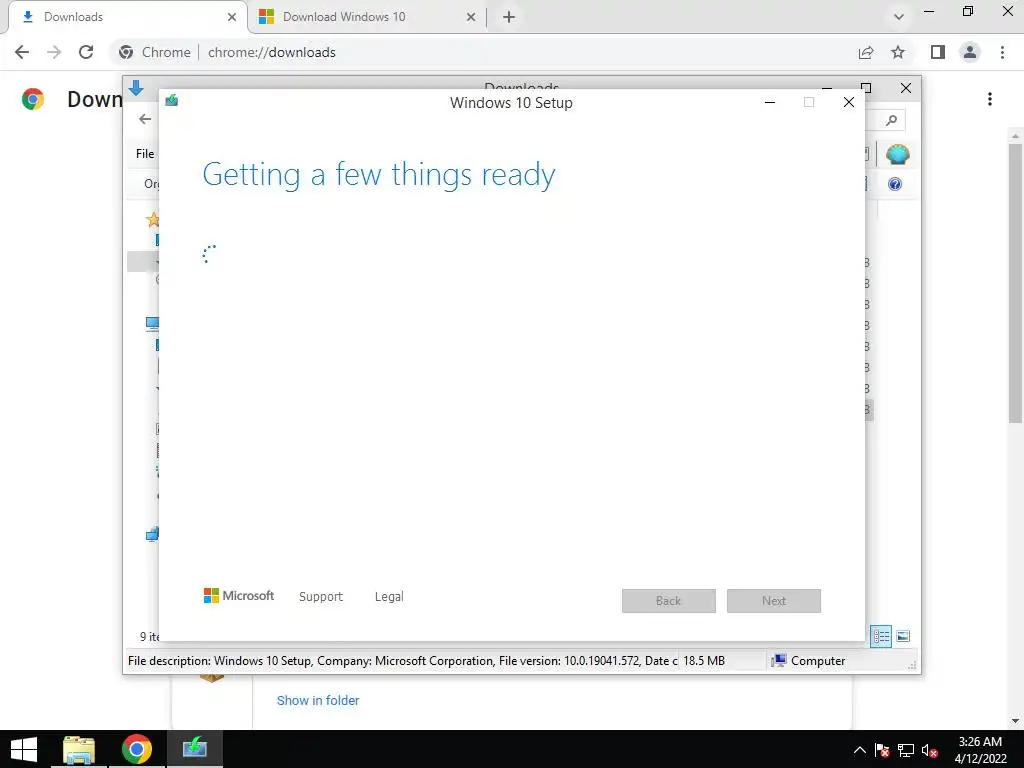
Task: Close the Downloads Chrome tab
Action: click(x=232, y=17)
